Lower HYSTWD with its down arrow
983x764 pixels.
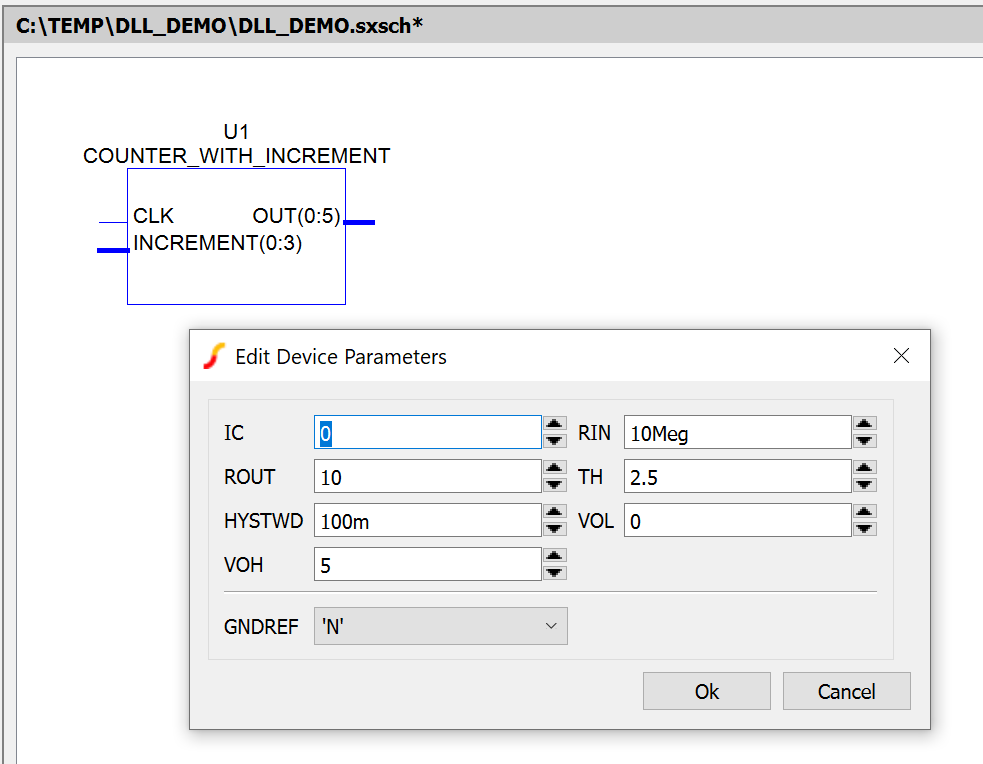tap(555, 529)
